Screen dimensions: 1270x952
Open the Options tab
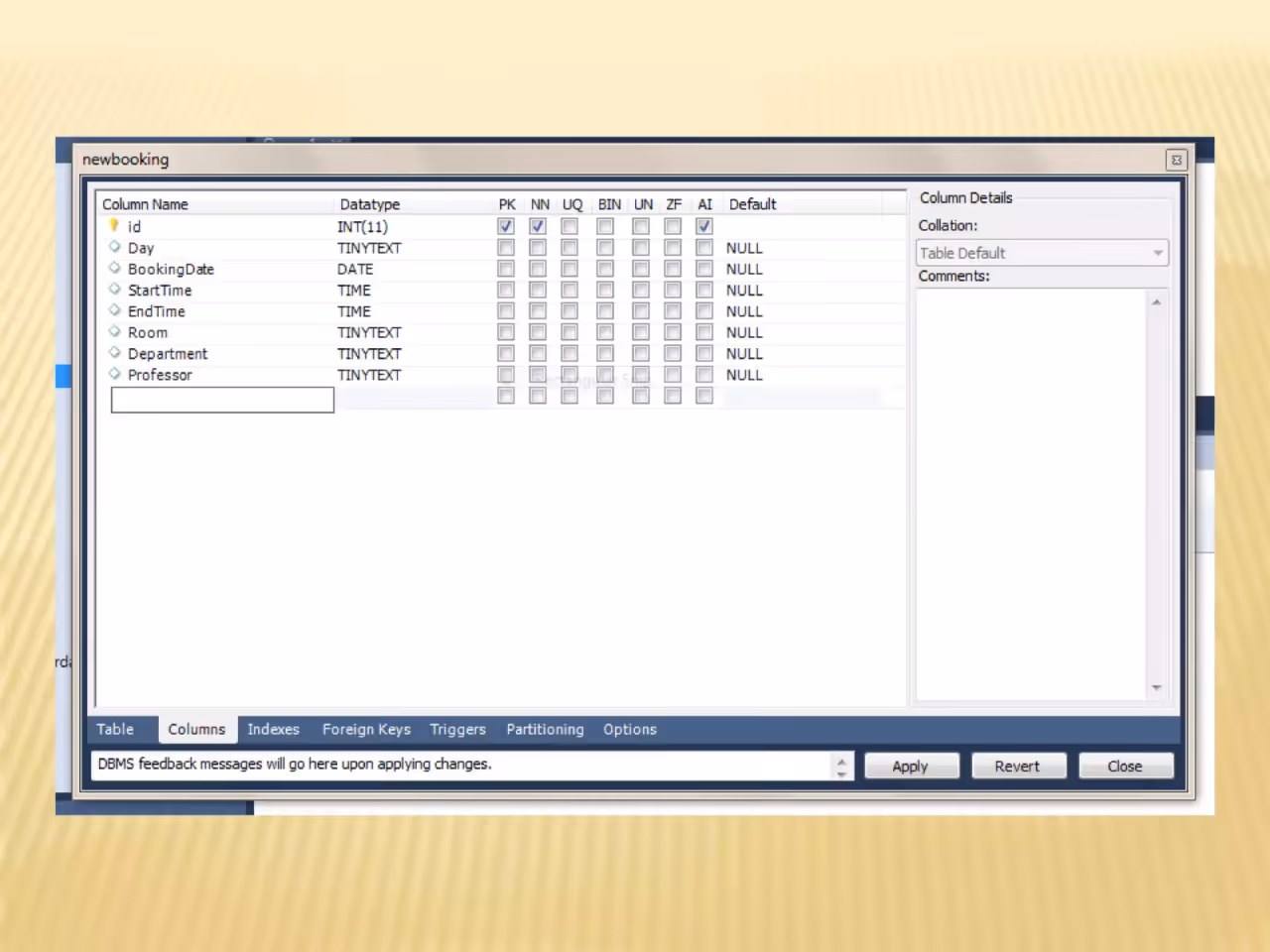630,729
